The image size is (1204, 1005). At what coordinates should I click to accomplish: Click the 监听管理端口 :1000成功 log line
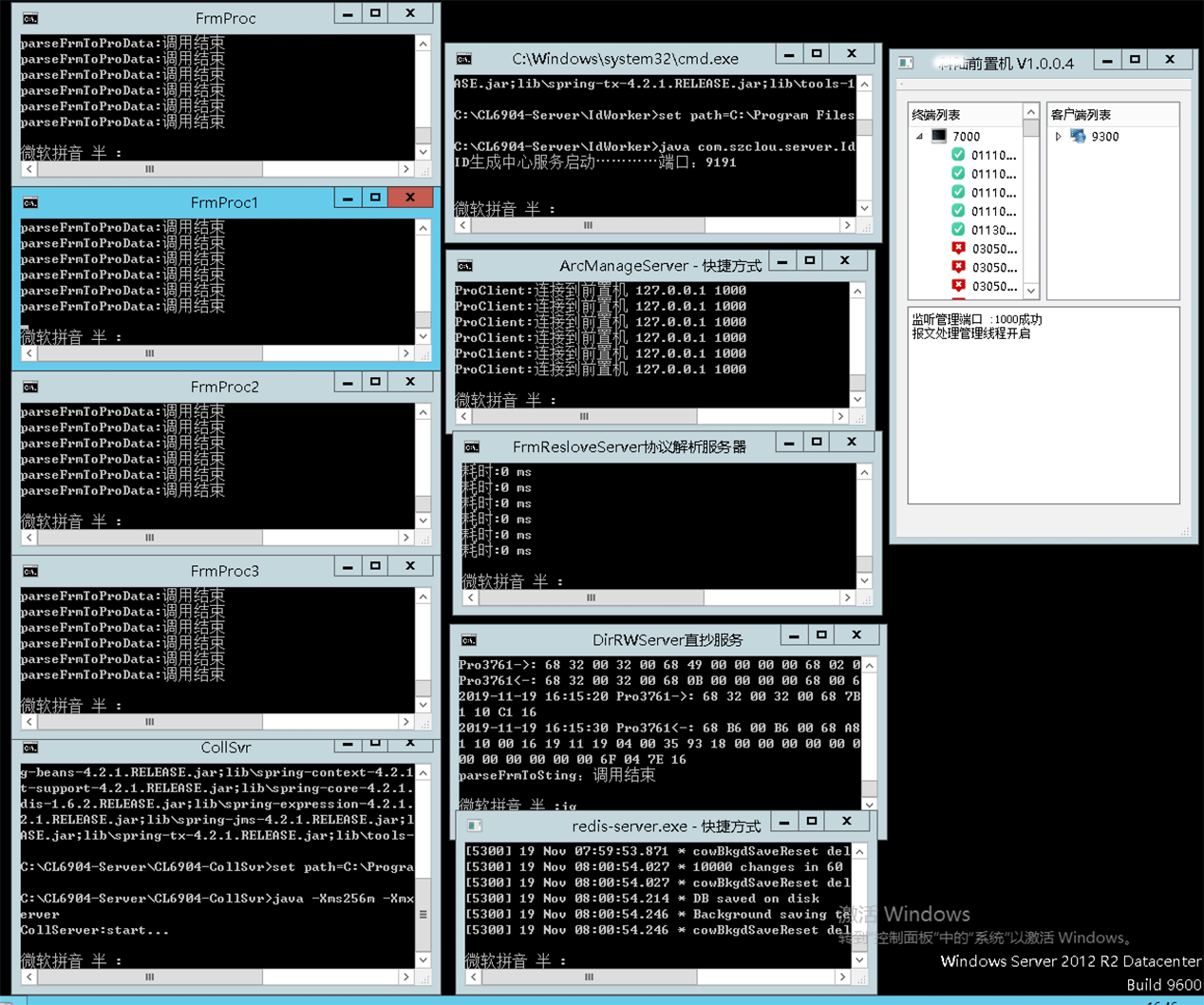976,320
